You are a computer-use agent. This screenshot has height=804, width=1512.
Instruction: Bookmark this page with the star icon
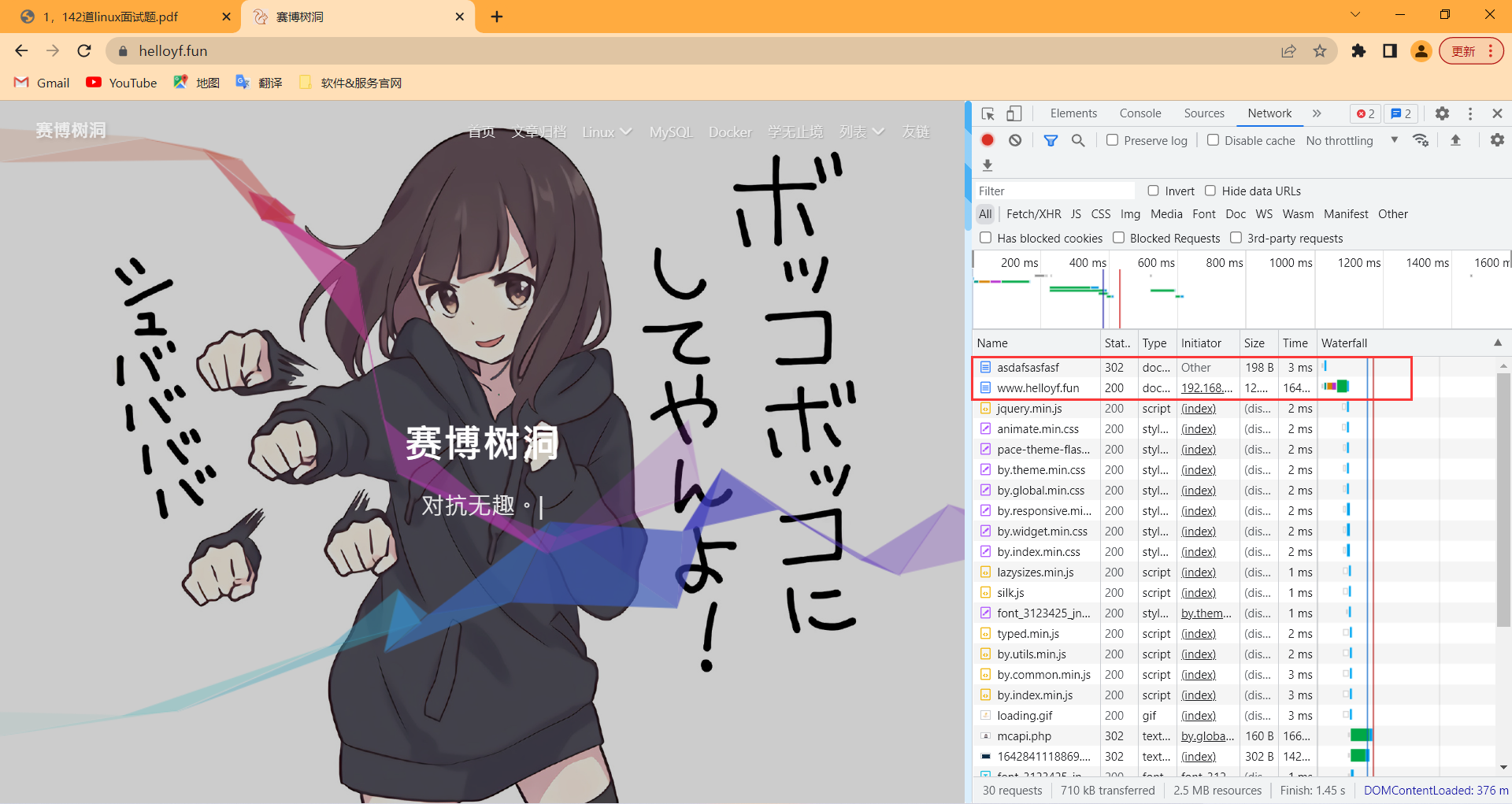(1320, 51)
